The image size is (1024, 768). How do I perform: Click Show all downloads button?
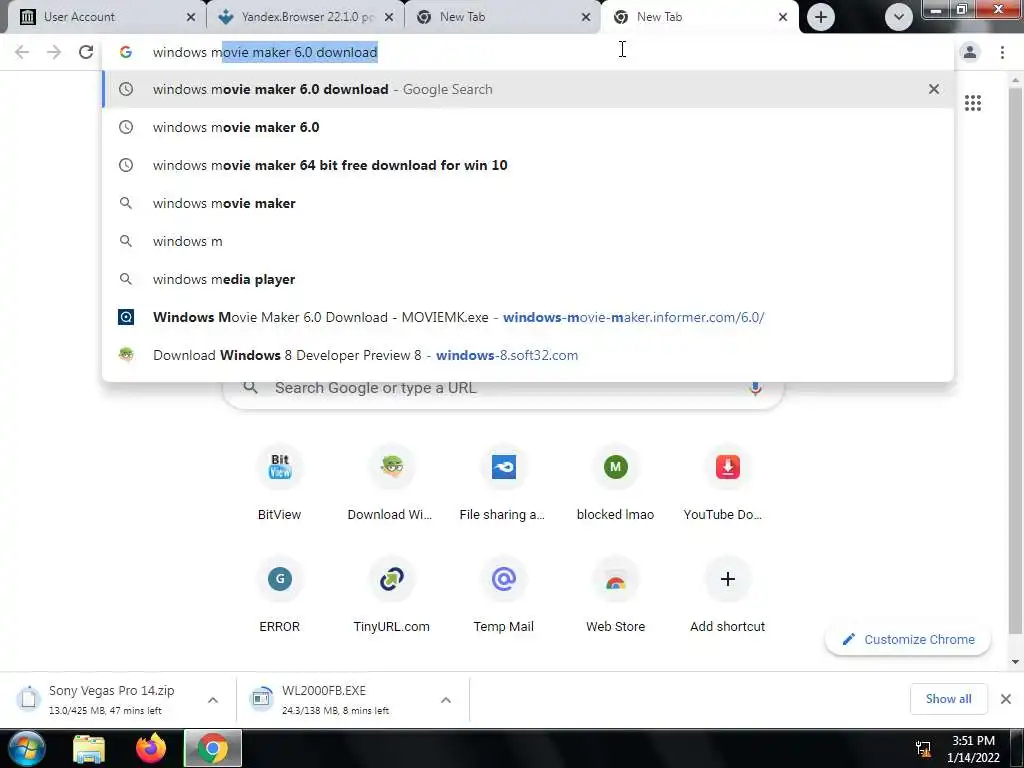click(948, 699)
